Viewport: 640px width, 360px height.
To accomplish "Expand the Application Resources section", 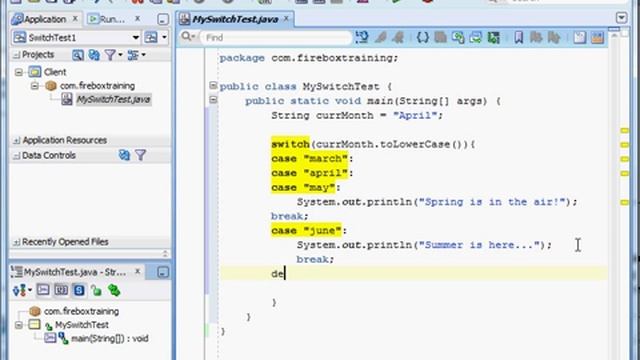I will pos(16,140).
